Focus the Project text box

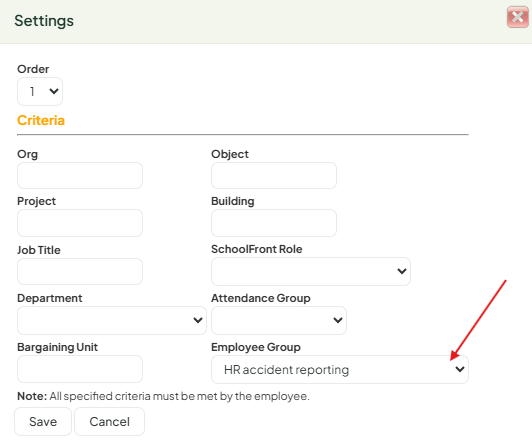pyautogui.click(x=80, y=223)
